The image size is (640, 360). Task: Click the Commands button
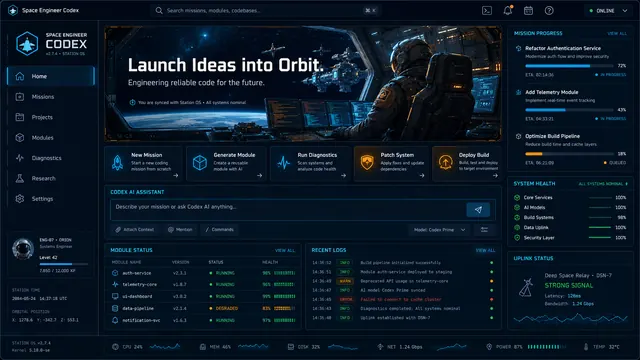click(219, 230)
